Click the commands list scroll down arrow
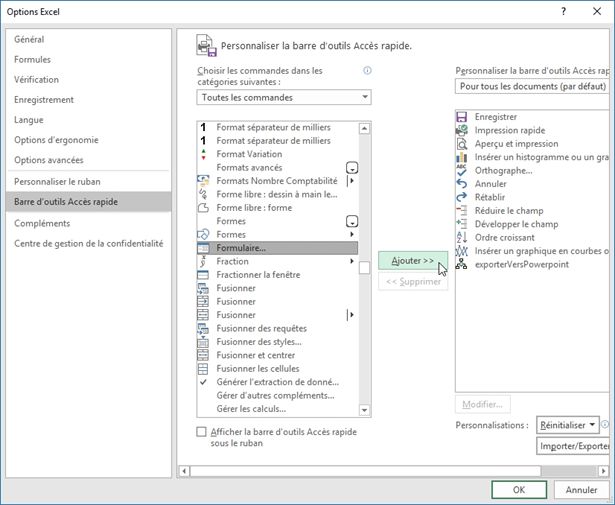Screen dimensions: 615x505 [364, 410]
